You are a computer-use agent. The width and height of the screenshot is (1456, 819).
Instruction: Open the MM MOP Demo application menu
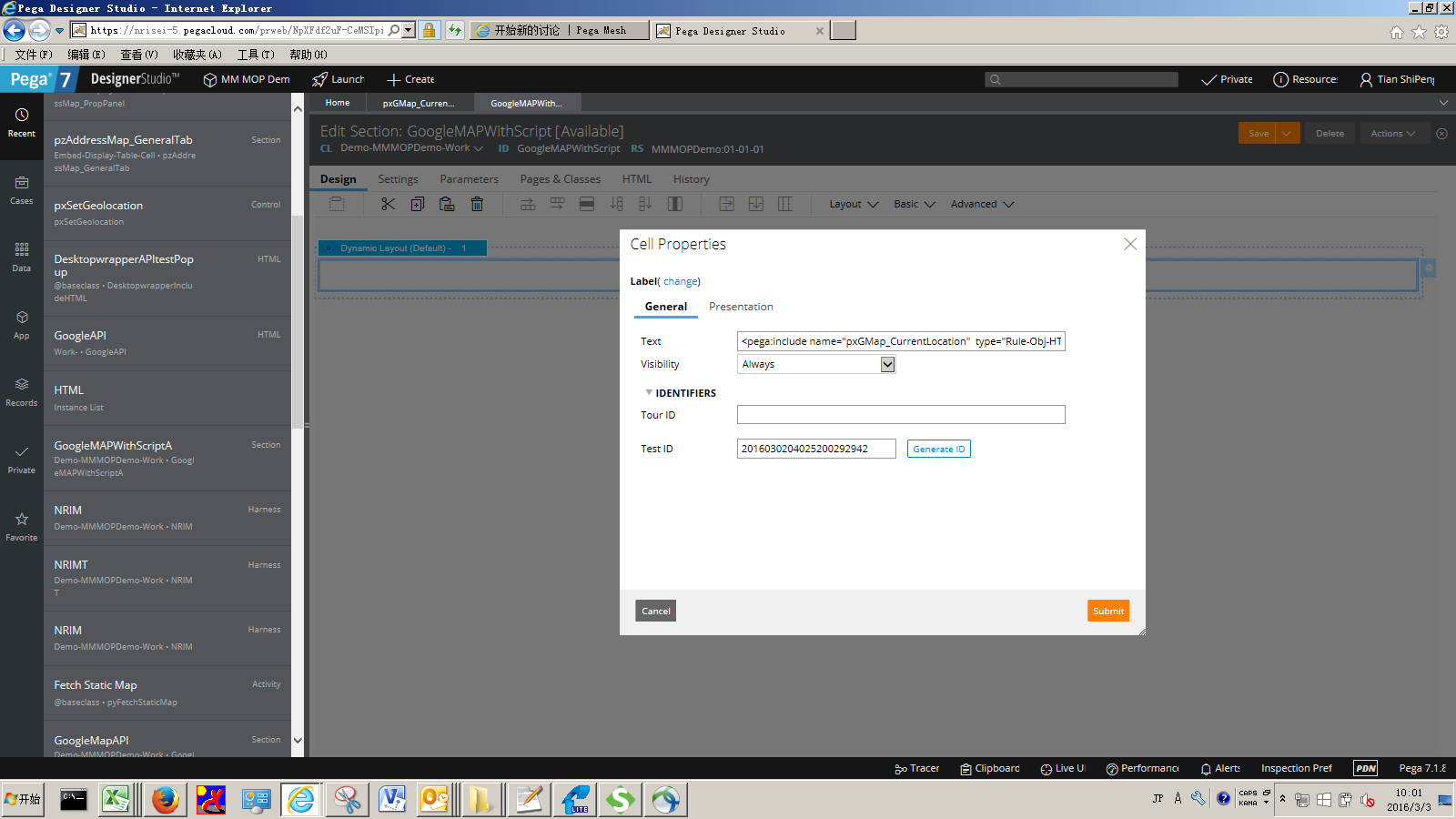click(247, 79)
